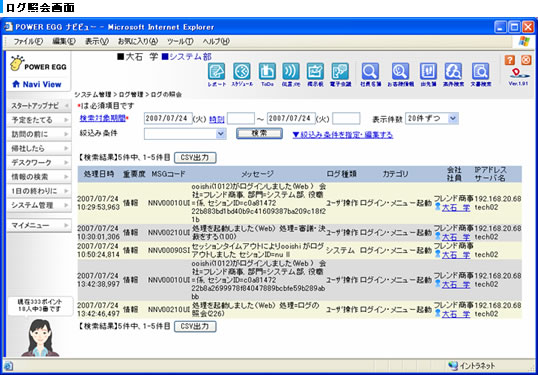Image resolution: width=538 pixels, height=375 pixels.
Task: Click the 検索 search button
Action: 259,133
